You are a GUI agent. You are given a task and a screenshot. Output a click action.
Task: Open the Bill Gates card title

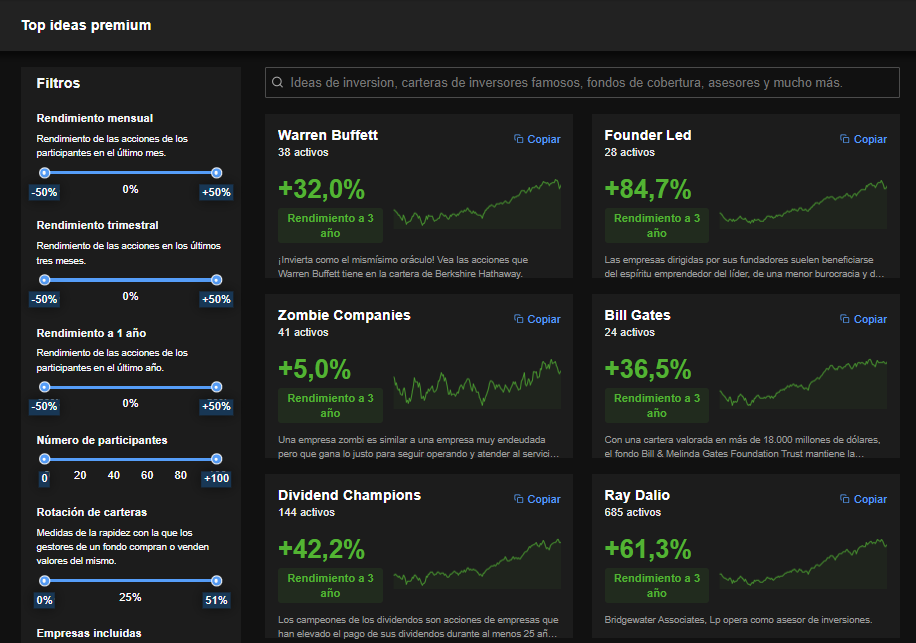point(637,315)
